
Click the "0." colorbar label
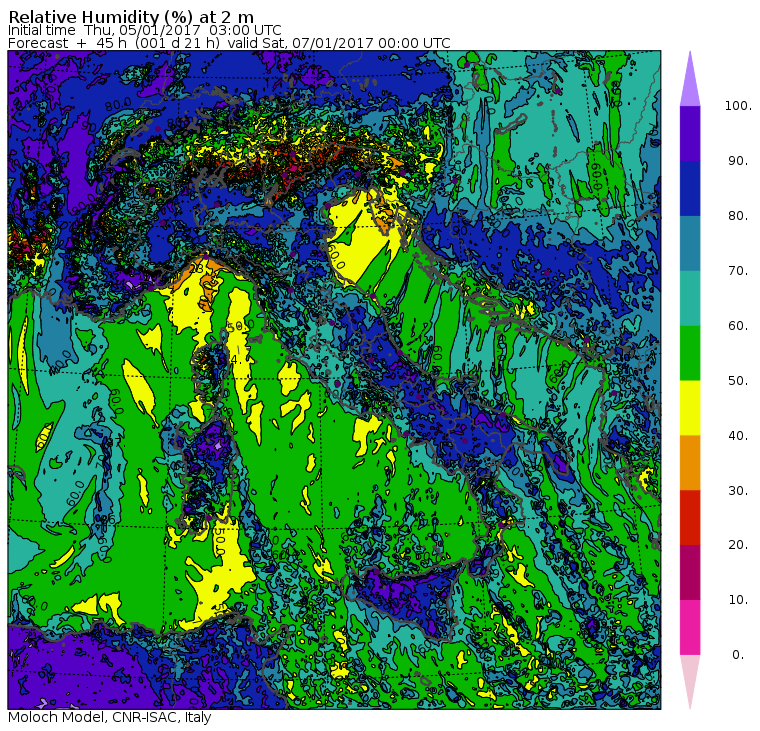tap(738, 655)
